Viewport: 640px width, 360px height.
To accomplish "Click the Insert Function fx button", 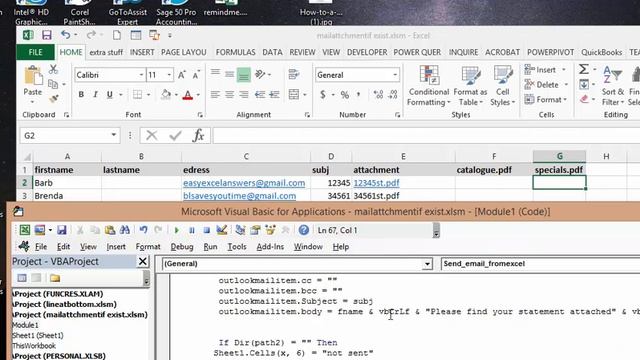I will 198,135.
